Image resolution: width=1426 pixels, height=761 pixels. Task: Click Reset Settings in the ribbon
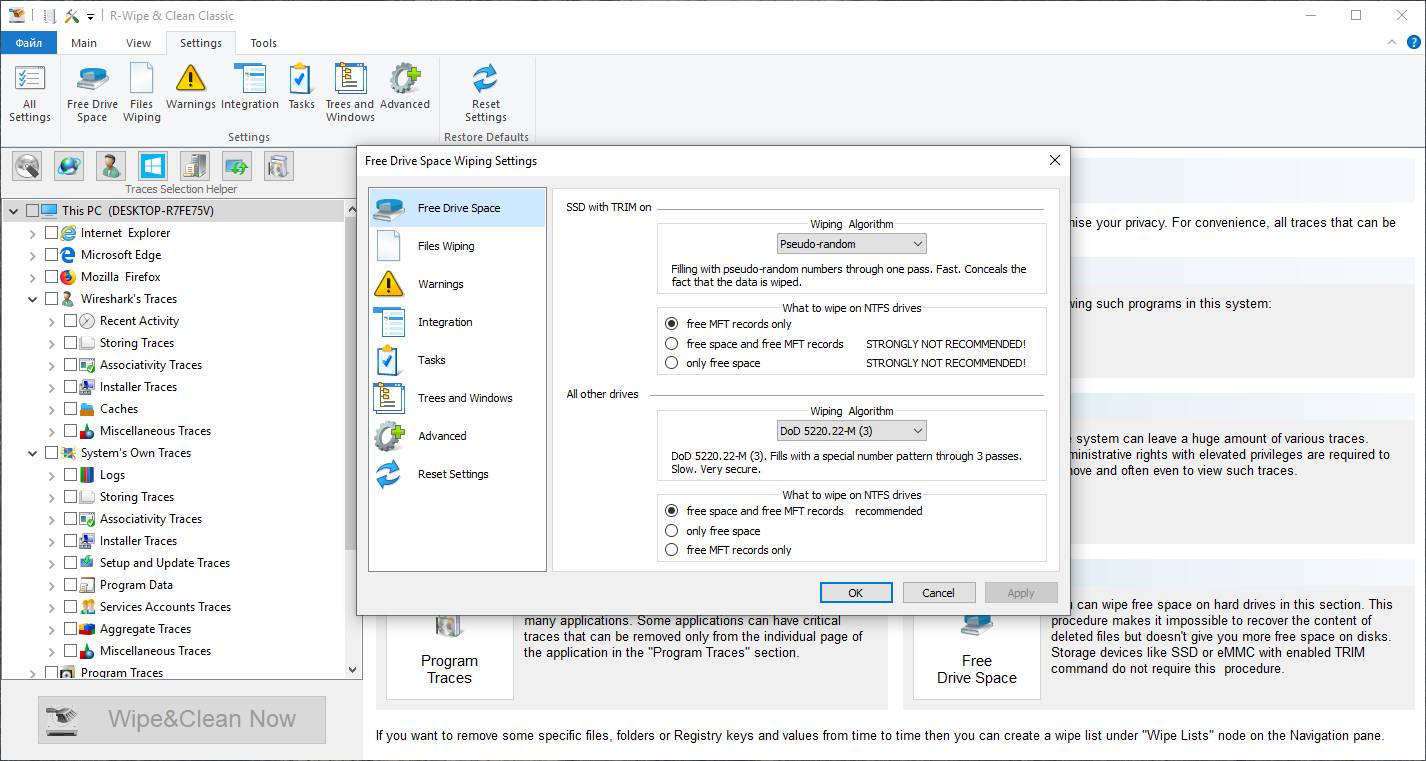[x=486, y=93]
